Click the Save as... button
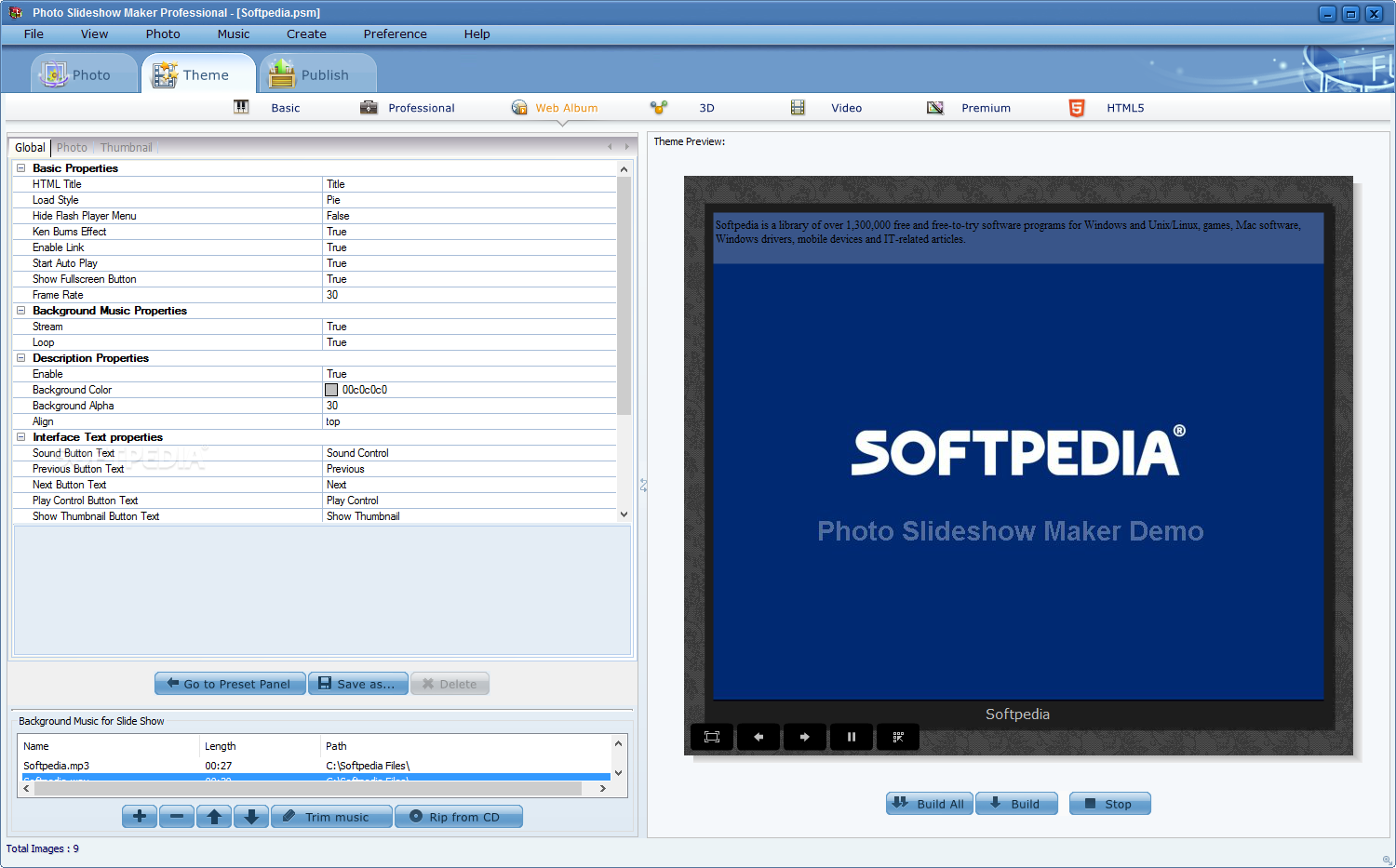 tap(358, 684)
